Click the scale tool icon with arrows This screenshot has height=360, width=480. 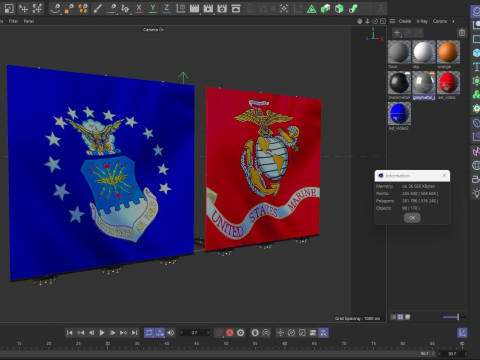click(37, 8)
